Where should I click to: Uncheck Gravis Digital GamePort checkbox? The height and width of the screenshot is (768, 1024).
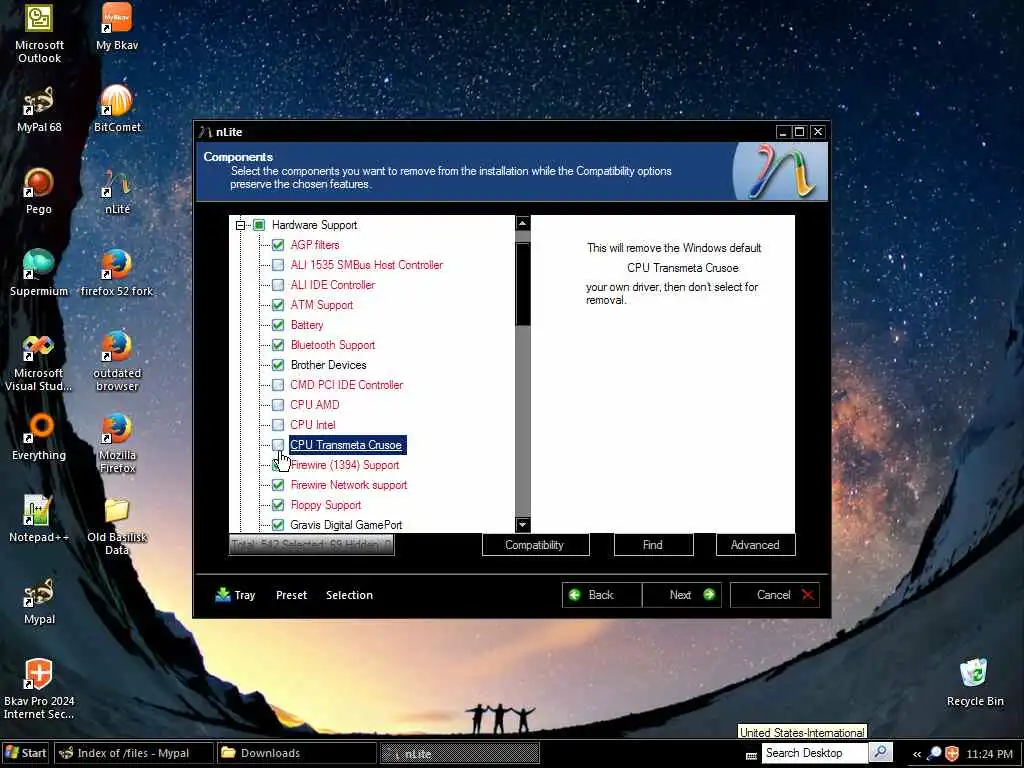click(278, 525)
